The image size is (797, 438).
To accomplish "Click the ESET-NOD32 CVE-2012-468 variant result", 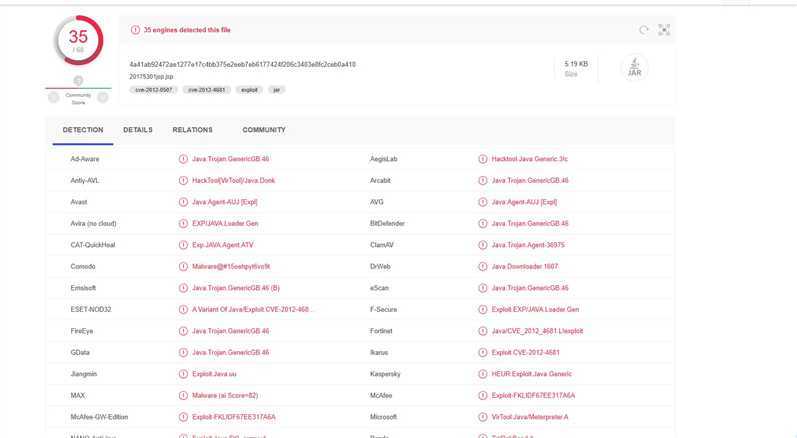I will tap(252, 309).
